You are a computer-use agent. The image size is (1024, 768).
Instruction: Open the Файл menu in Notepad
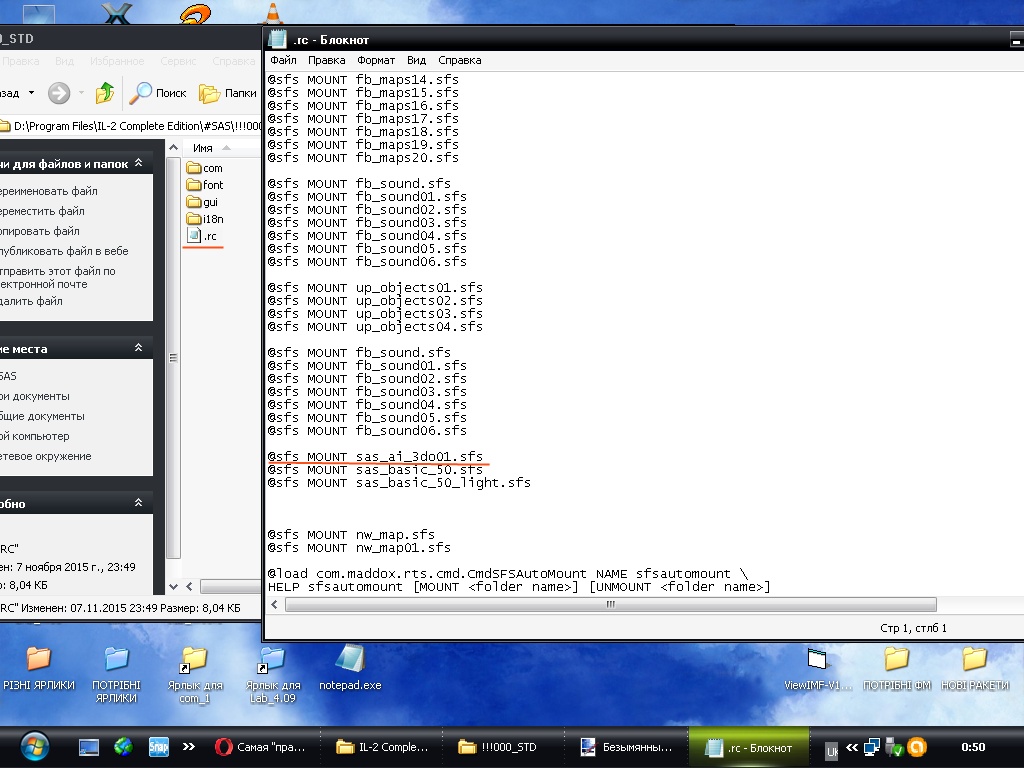(283, 60)
